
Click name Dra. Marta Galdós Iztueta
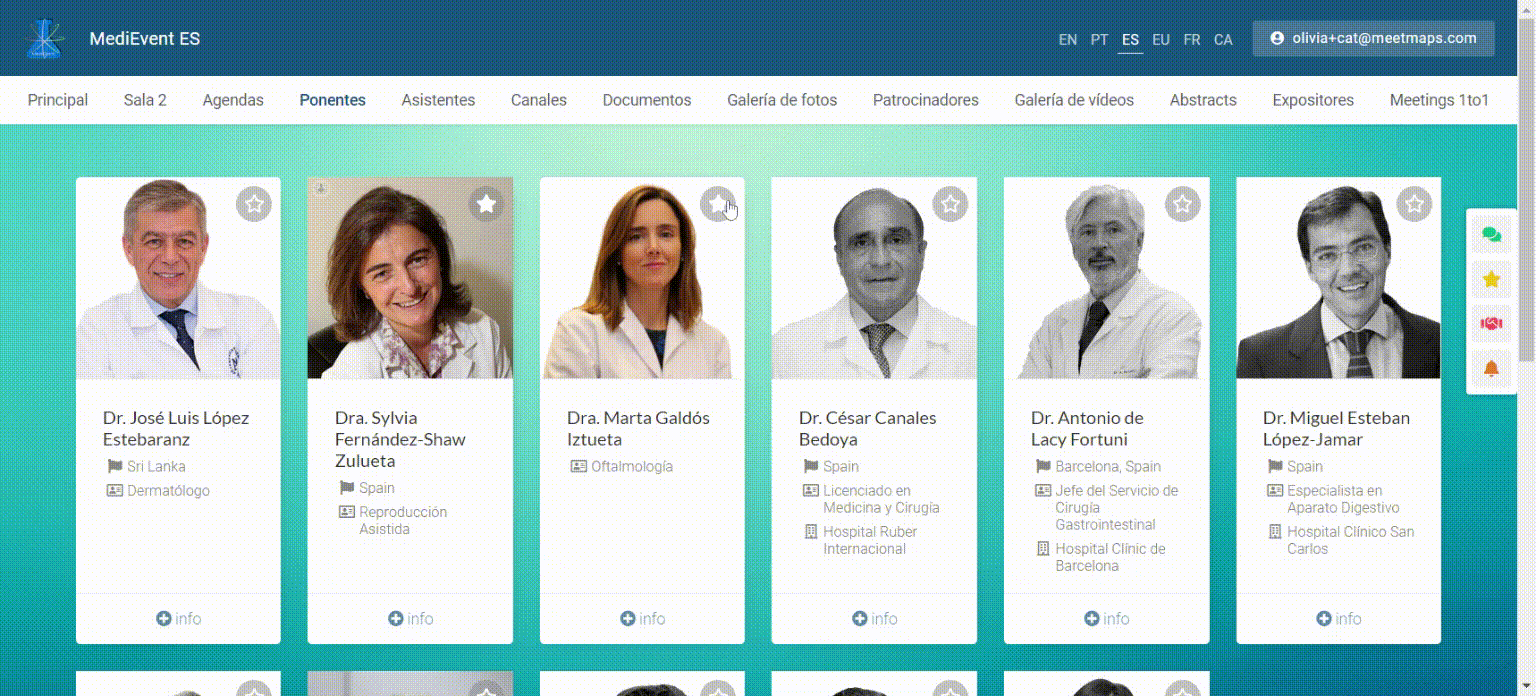point(638,428)
